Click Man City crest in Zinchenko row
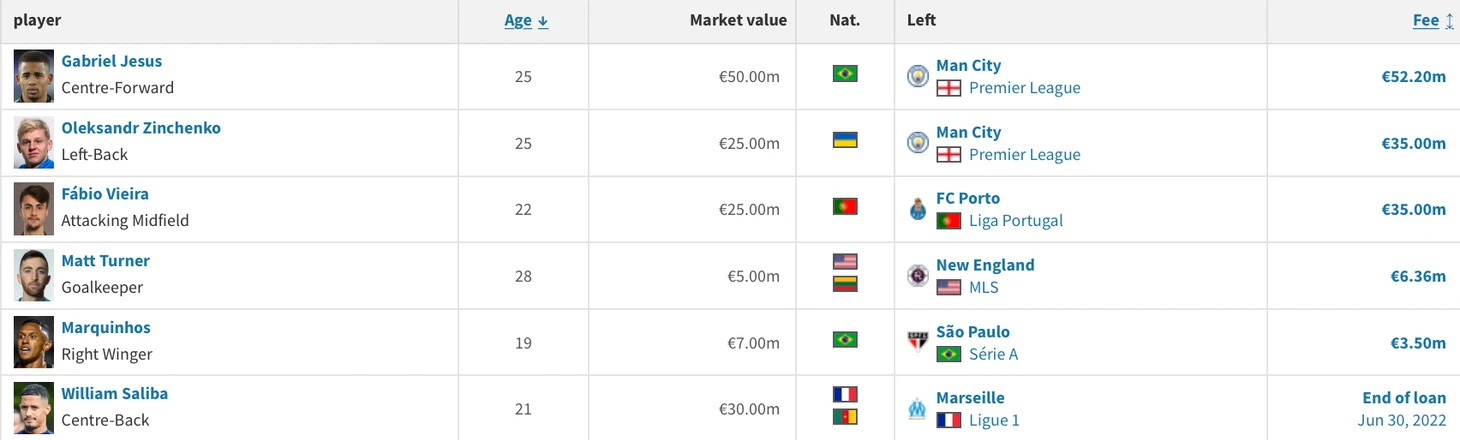 pyautogui.click(x=918, y=143)
